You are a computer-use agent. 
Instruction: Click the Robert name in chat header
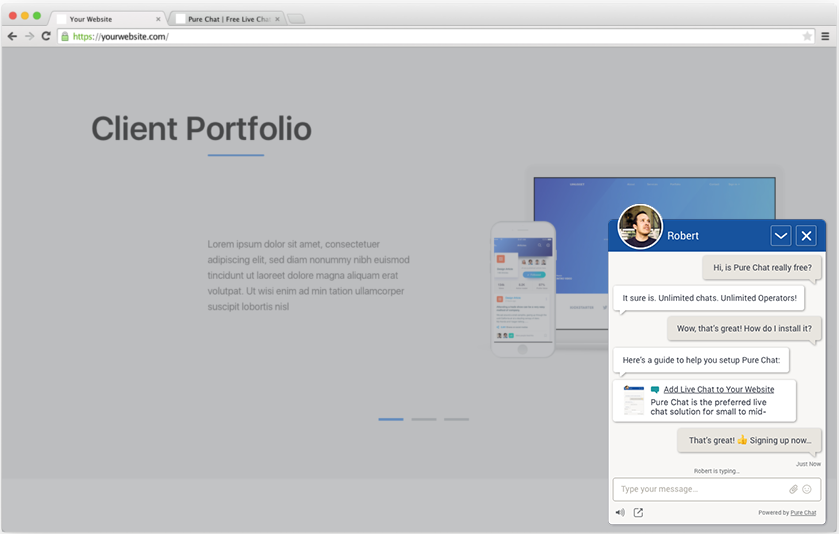(x=683, y=236)
